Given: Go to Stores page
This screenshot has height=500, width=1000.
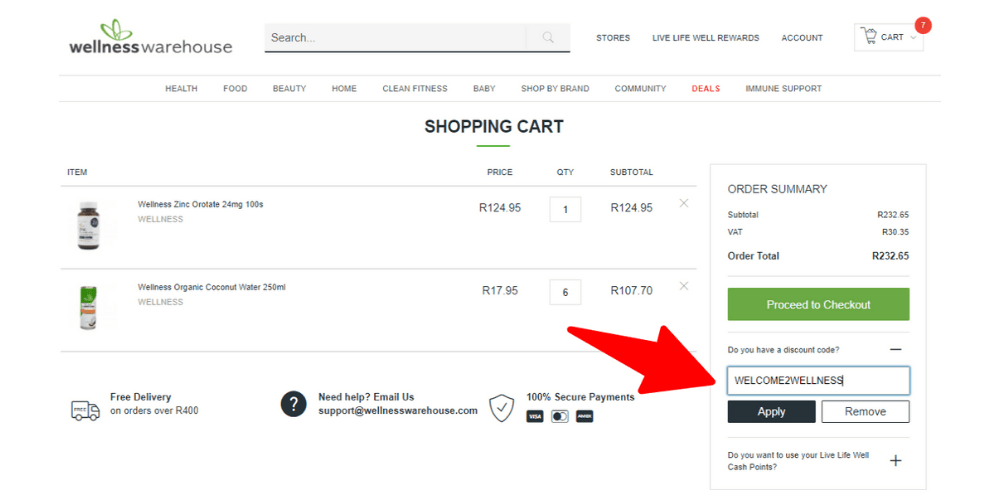Looking at the screenshot, I should click(613, 38).
